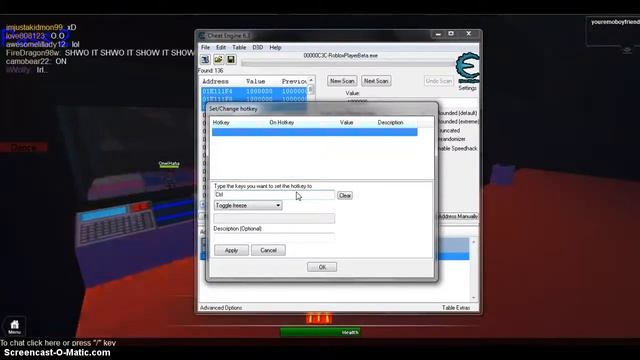Click the Undo Scan button
Screen dimensions: 640x360
439,81
